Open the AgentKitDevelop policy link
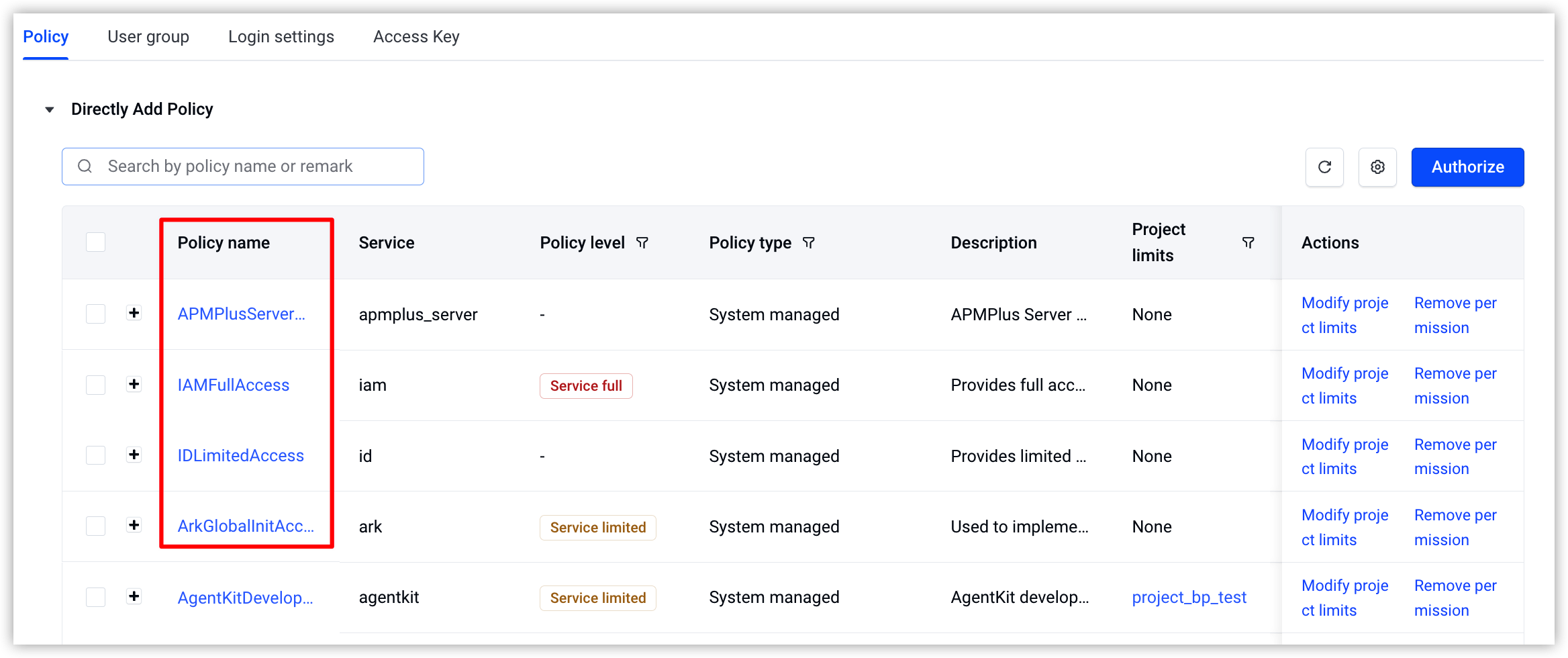The image size is (1568, 658). (x=246, y=598)
